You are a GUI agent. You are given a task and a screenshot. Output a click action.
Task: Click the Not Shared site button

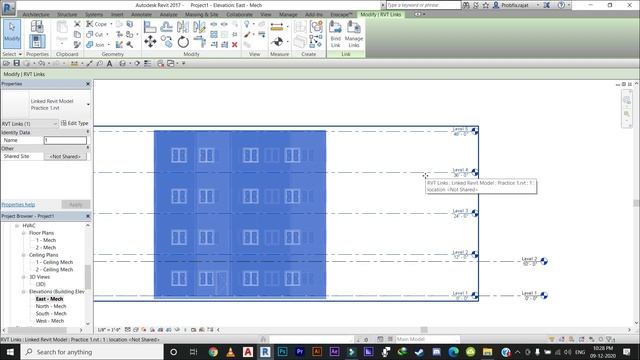(x=65, y=156)
